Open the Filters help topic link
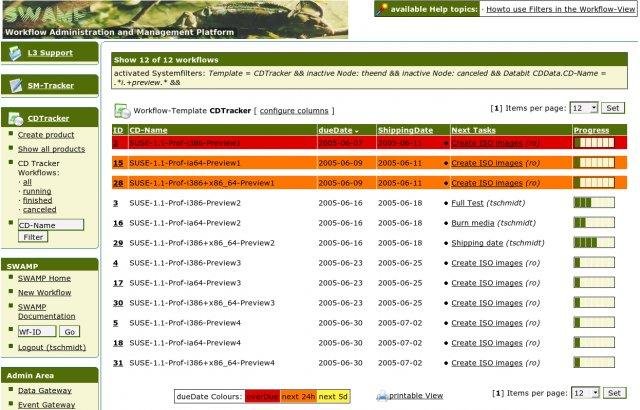The width and height of the screenshot is (640, 410). point(560,9)
